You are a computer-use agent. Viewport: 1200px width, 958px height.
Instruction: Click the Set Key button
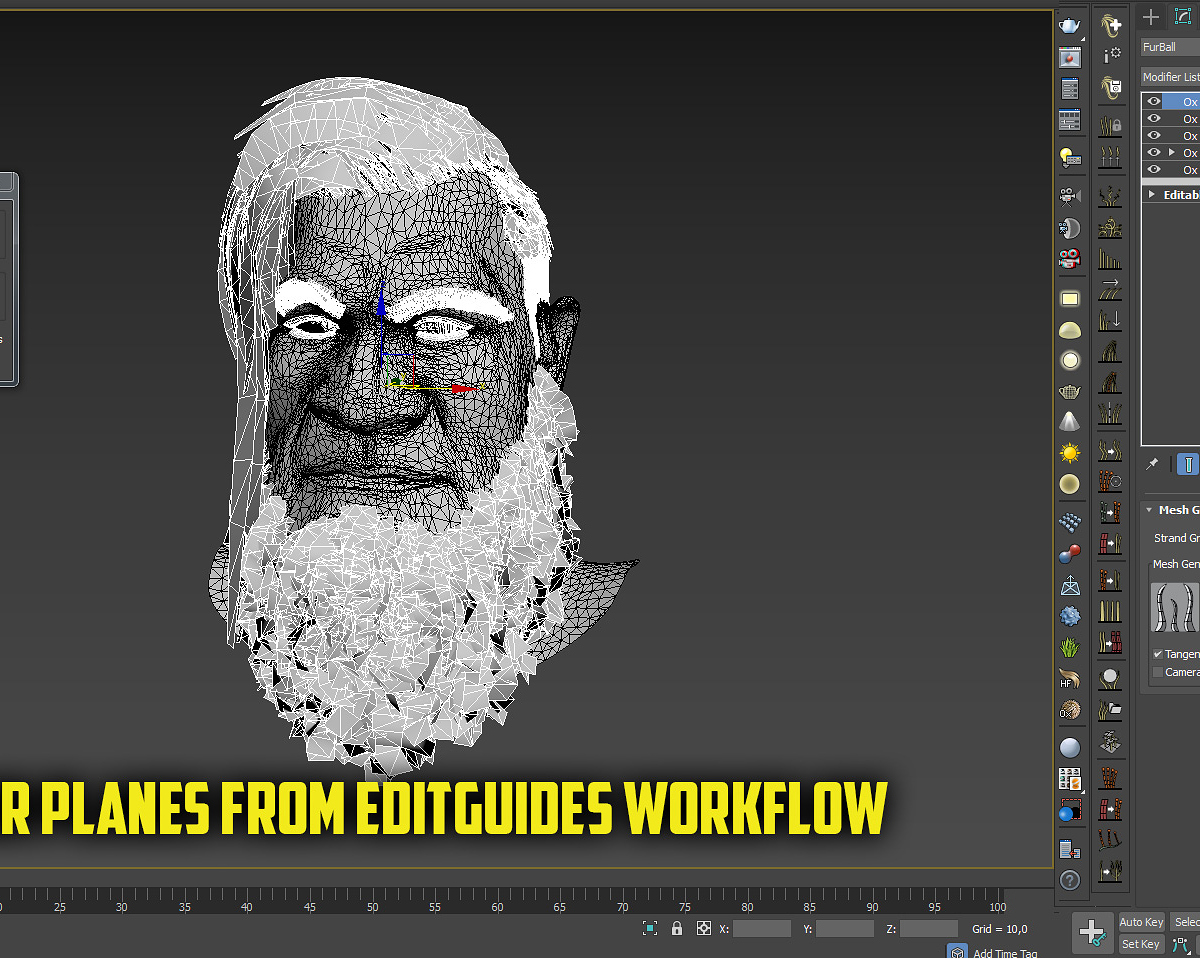[x=1141, y=944]
